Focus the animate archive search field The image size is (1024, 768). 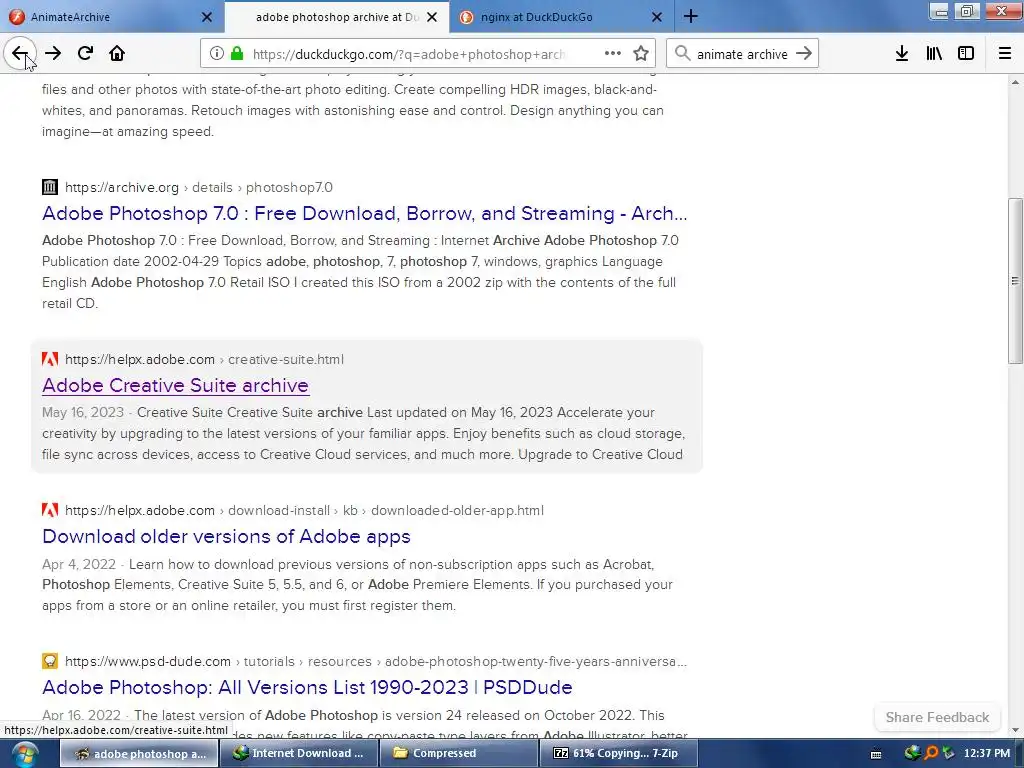[742, 54]
